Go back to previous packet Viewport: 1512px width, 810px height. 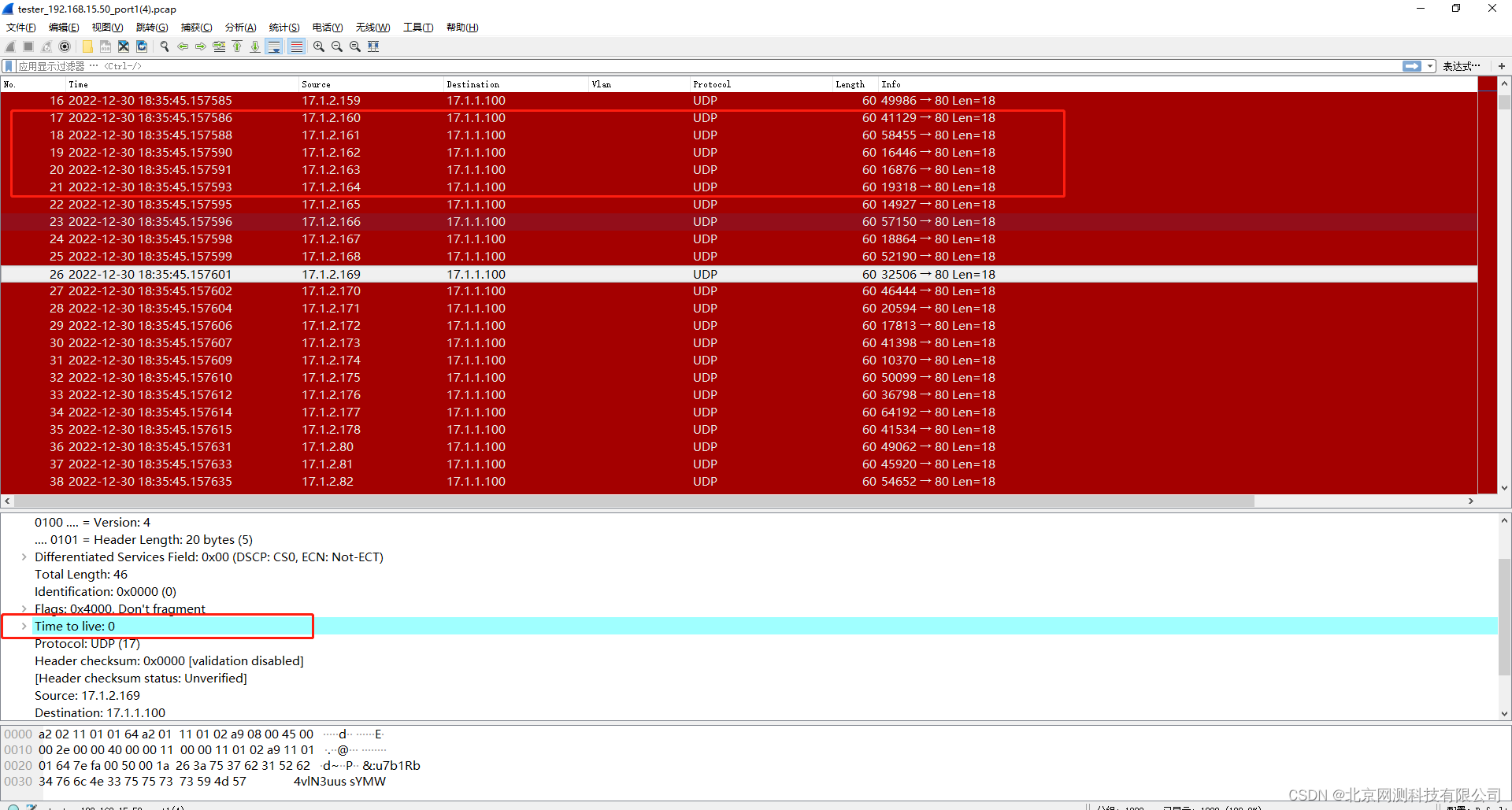(183, 46)
